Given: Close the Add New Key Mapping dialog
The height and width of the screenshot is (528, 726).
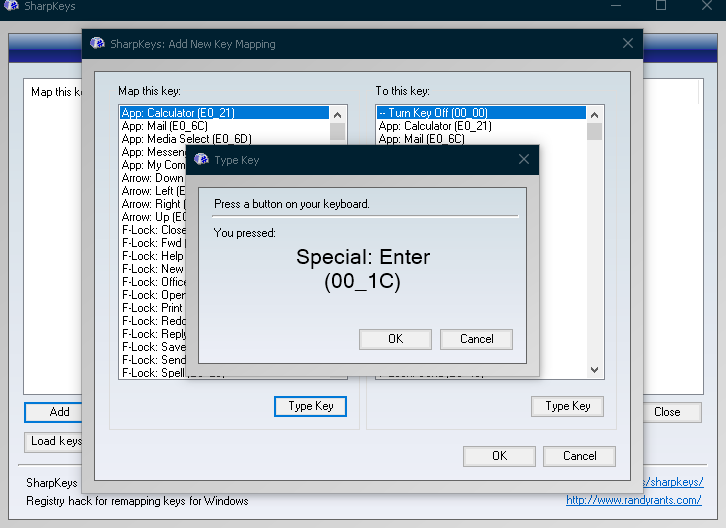Looking at the screenshot, I should click(x=628, y=44).
